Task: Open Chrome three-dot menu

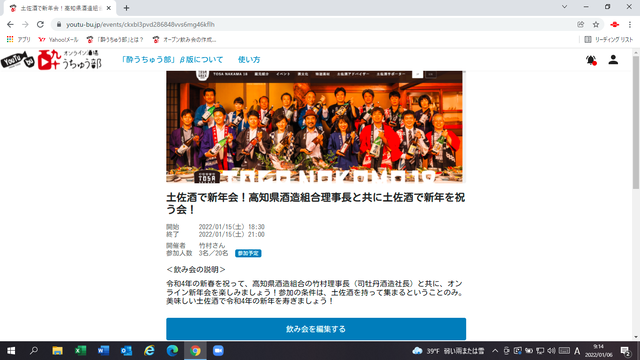Action: click(630, 24)
